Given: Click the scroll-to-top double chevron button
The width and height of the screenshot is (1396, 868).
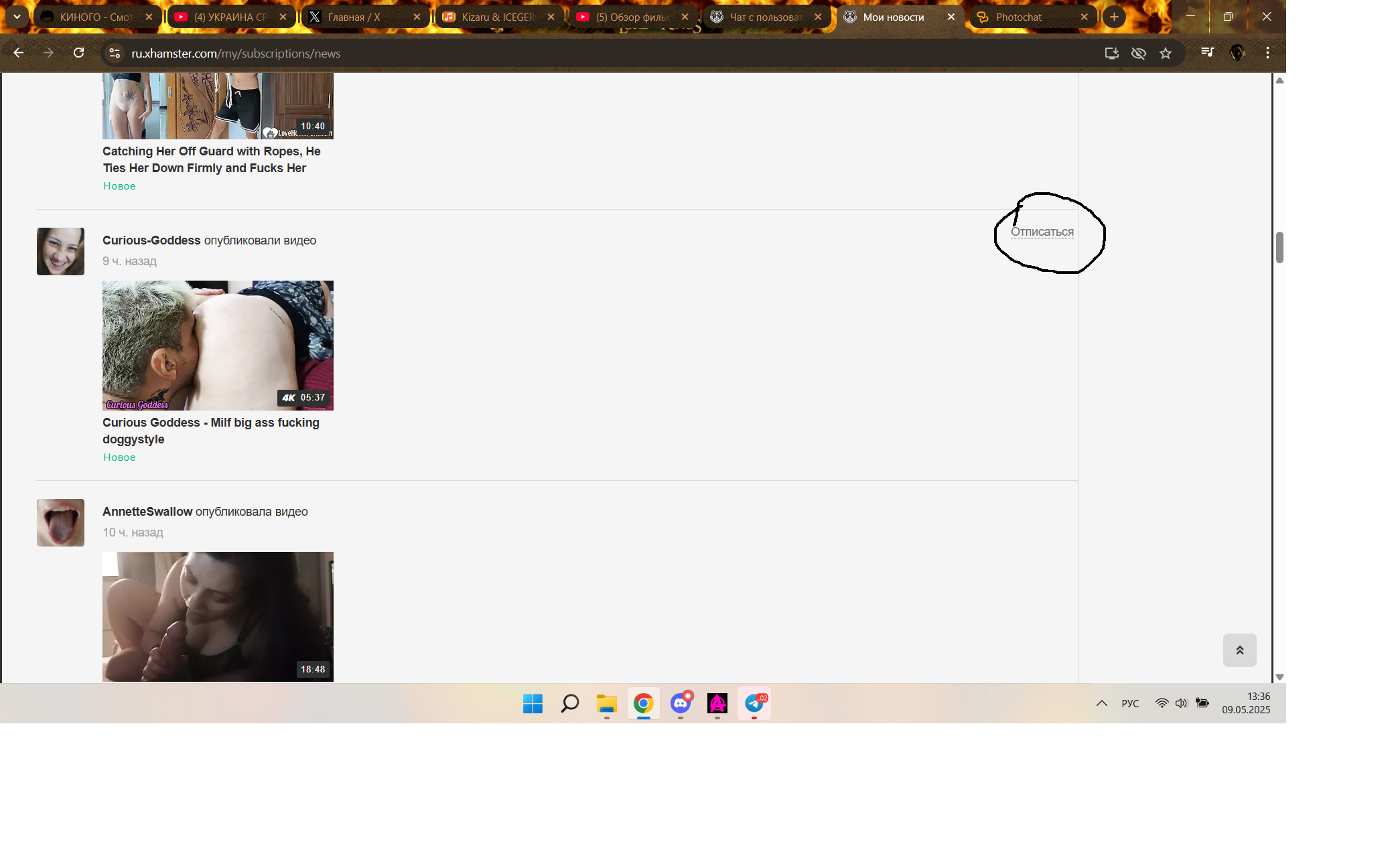Looking at the screenshot, I should 1239,650.
